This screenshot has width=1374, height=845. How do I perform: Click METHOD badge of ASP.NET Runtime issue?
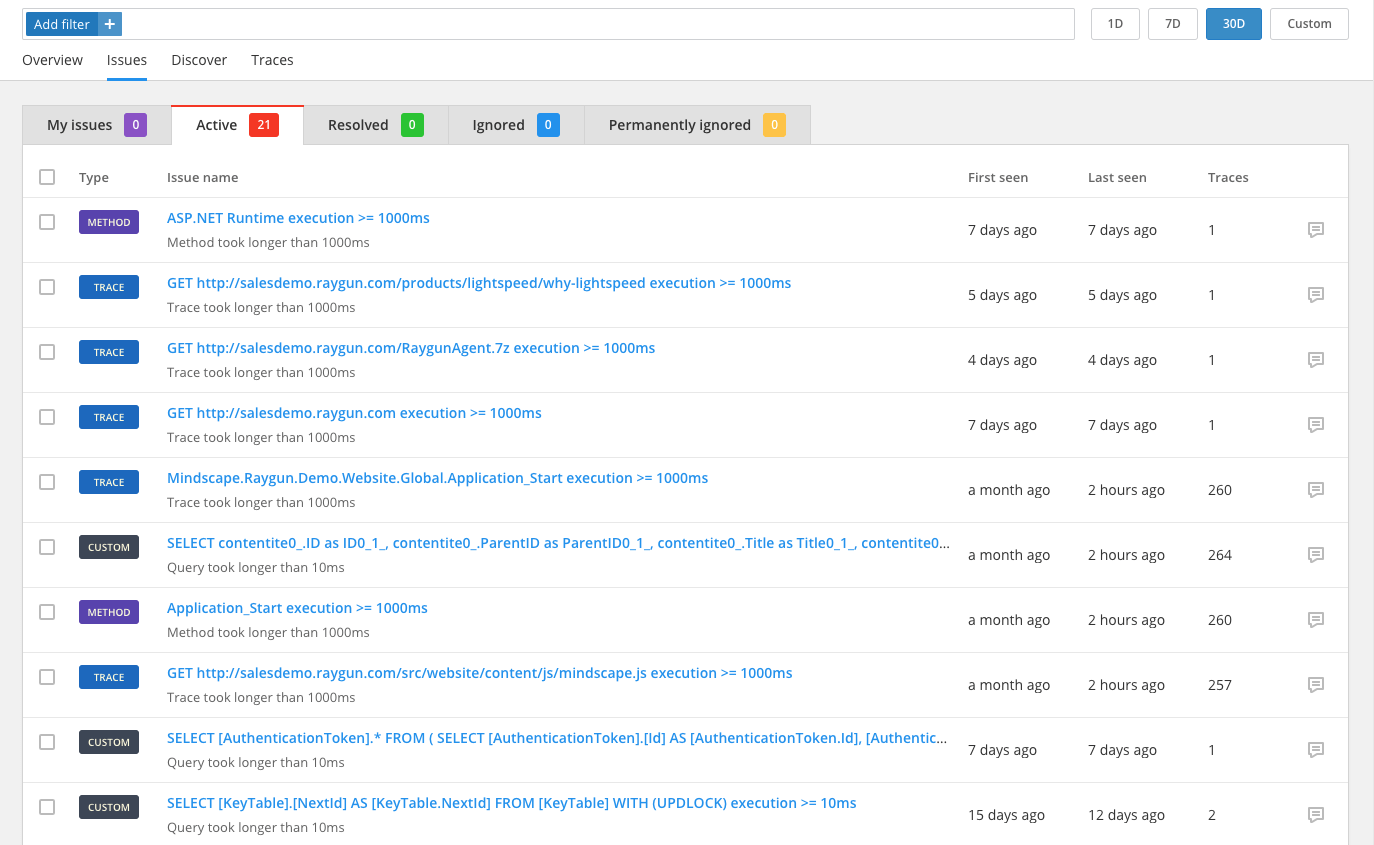point(109,222)
